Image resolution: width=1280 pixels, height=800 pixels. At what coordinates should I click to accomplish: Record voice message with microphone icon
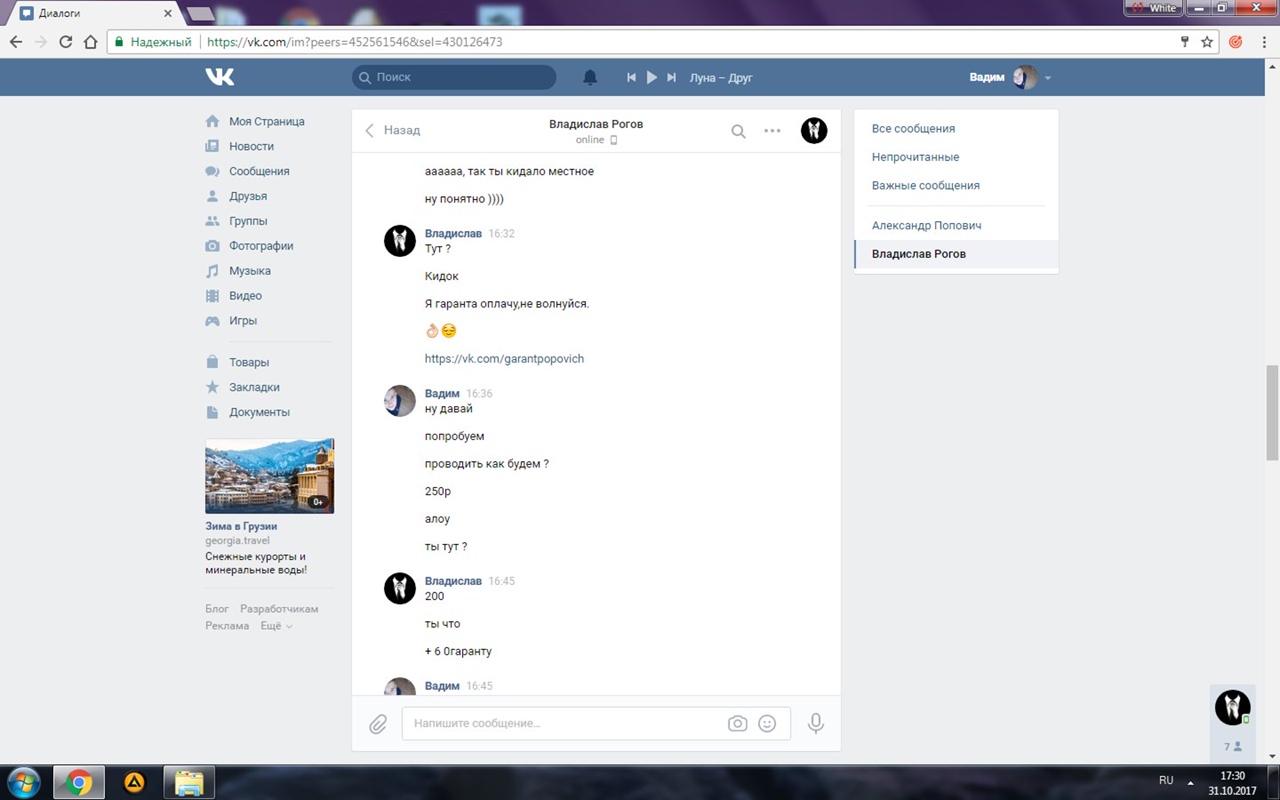pyautogui.click(x=816, y=723)
